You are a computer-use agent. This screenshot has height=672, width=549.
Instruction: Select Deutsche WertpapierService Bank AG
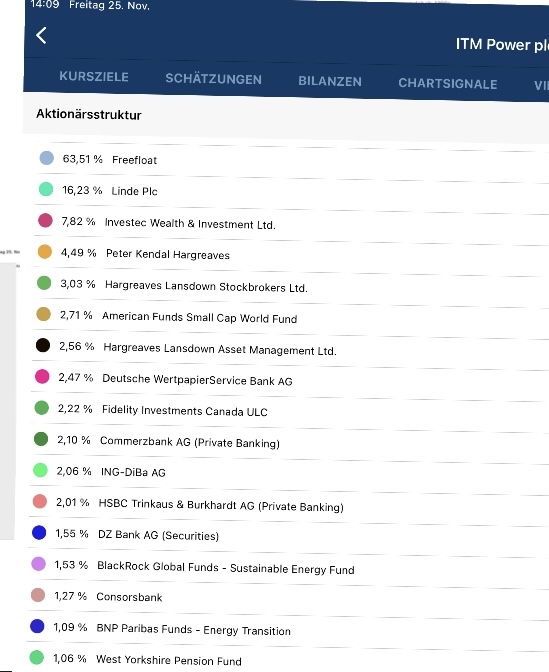(197, 380)
